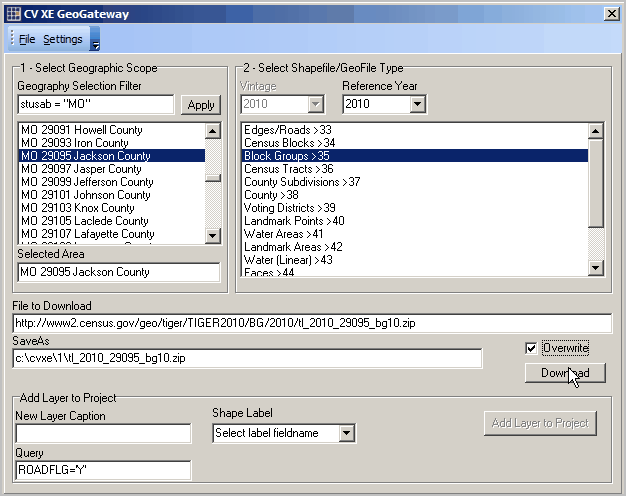Screen dimensions: 626x496
Task: Select MO 29091 Howell County
Action: tap(112, 130)
